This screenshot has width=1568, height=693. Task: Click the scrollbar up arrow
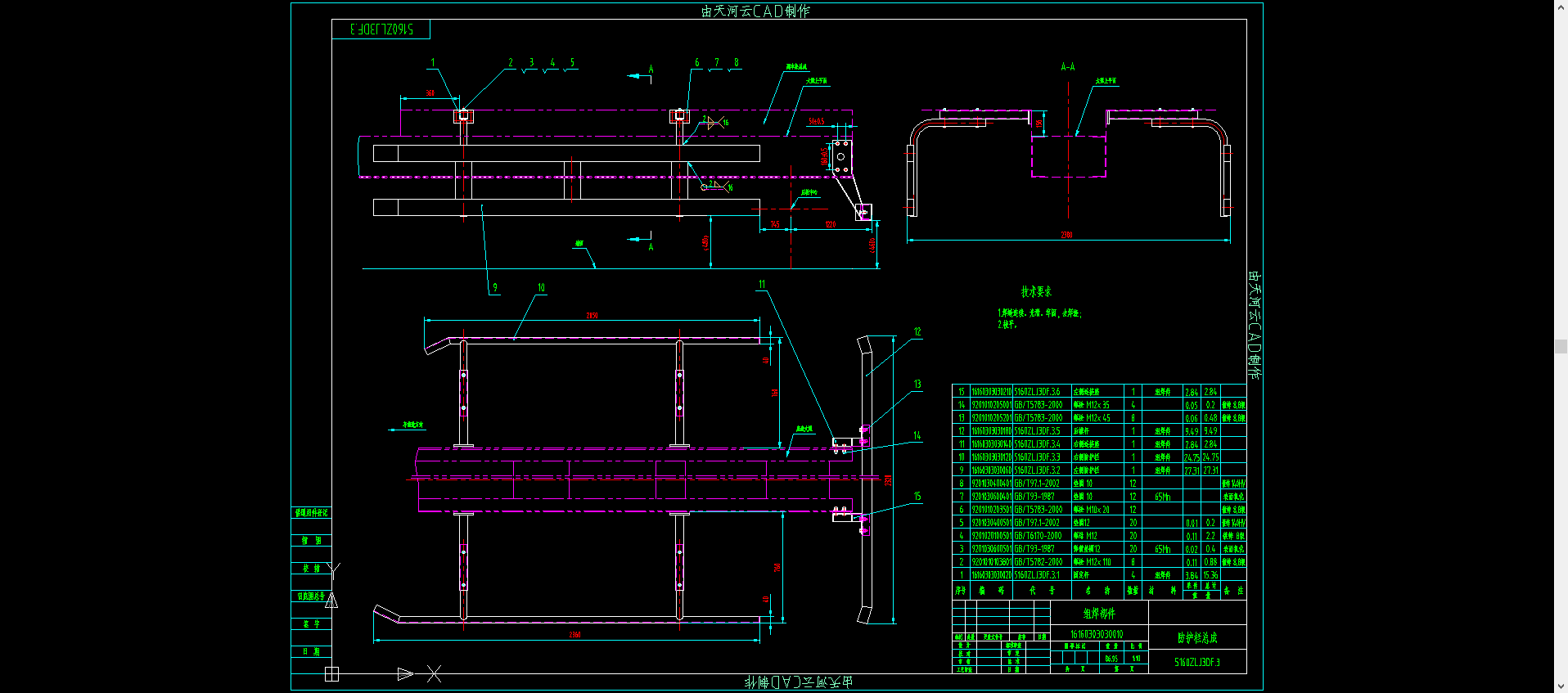(1561, 7)
